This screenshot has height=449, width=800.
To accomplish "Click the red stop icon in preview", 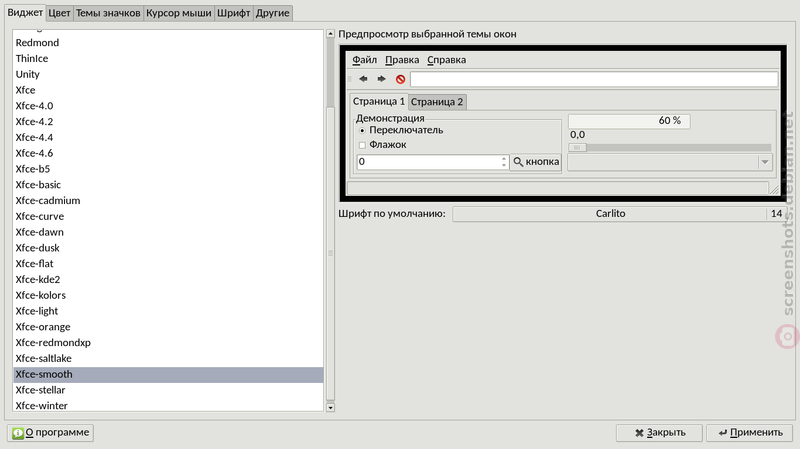I will [401, 79].
